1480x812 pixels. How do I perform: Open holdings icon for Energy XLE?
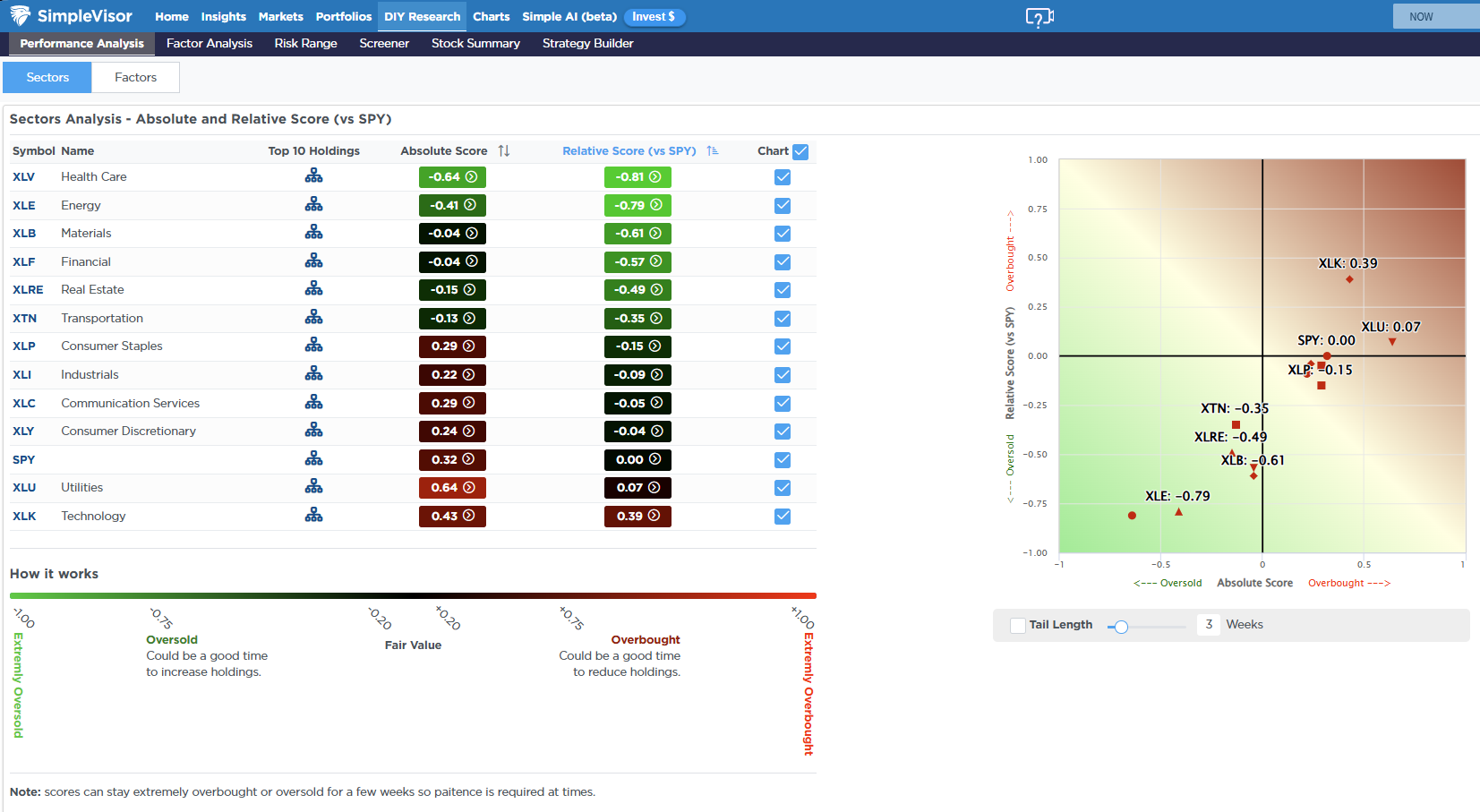(x=313, y=205)
